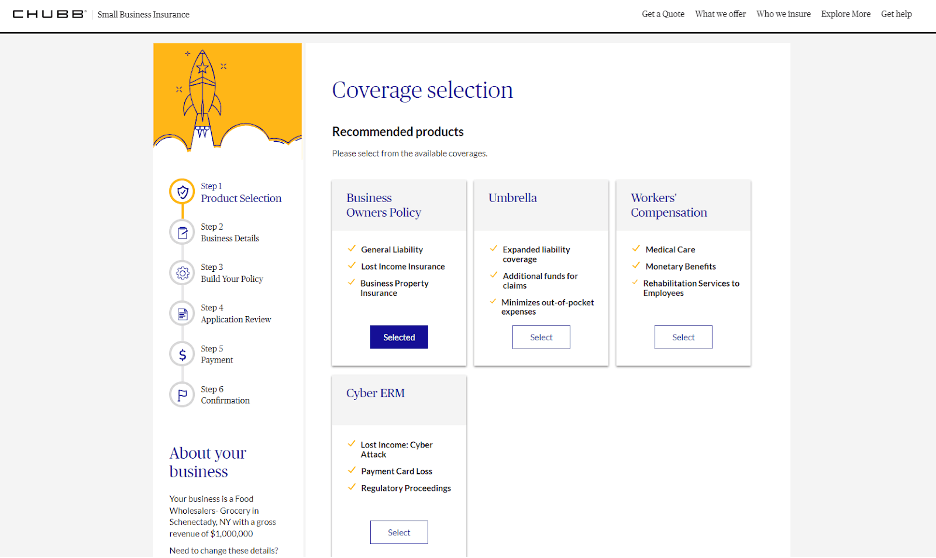Click the Step 4 application review icon

tap(182, 314)
